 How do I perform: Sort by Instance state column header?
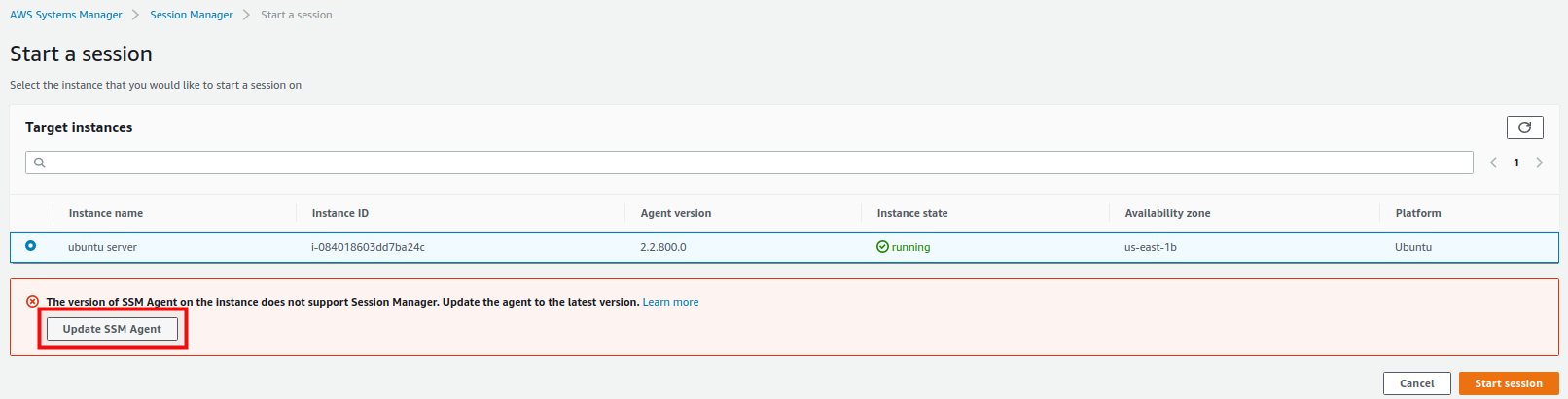(x=911, y=213)
